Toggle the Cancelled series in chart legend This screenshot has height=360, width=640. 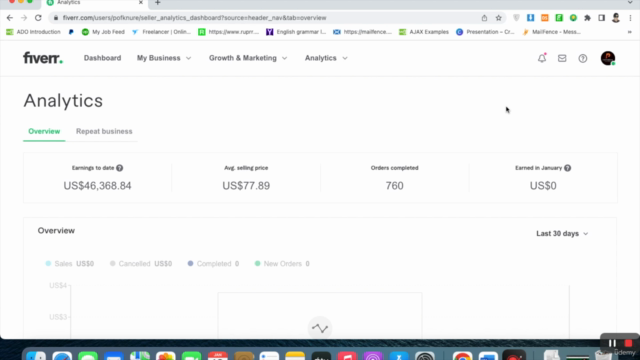(x=141, y=264)
